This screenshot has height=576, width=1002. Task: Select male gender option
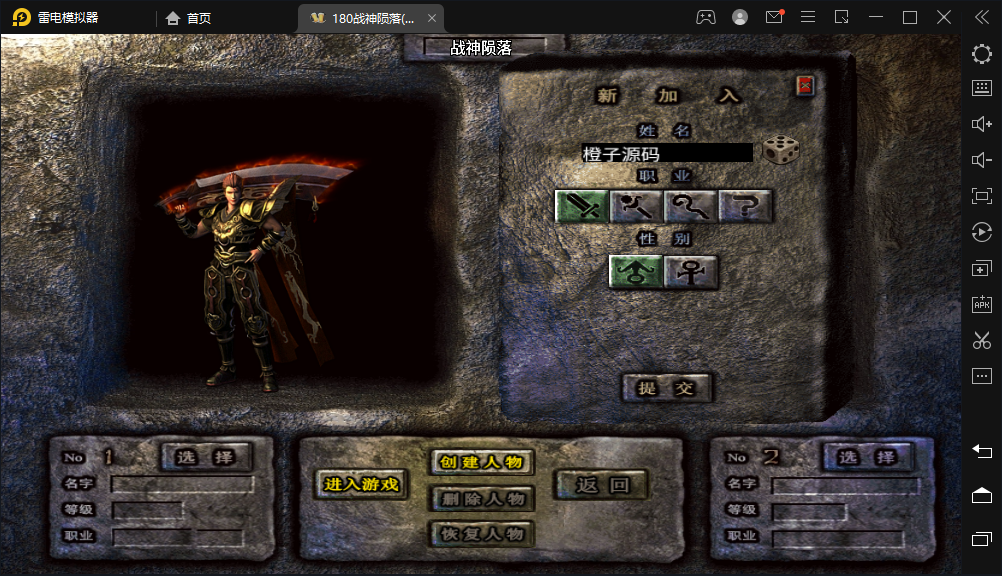pos(636,272)
